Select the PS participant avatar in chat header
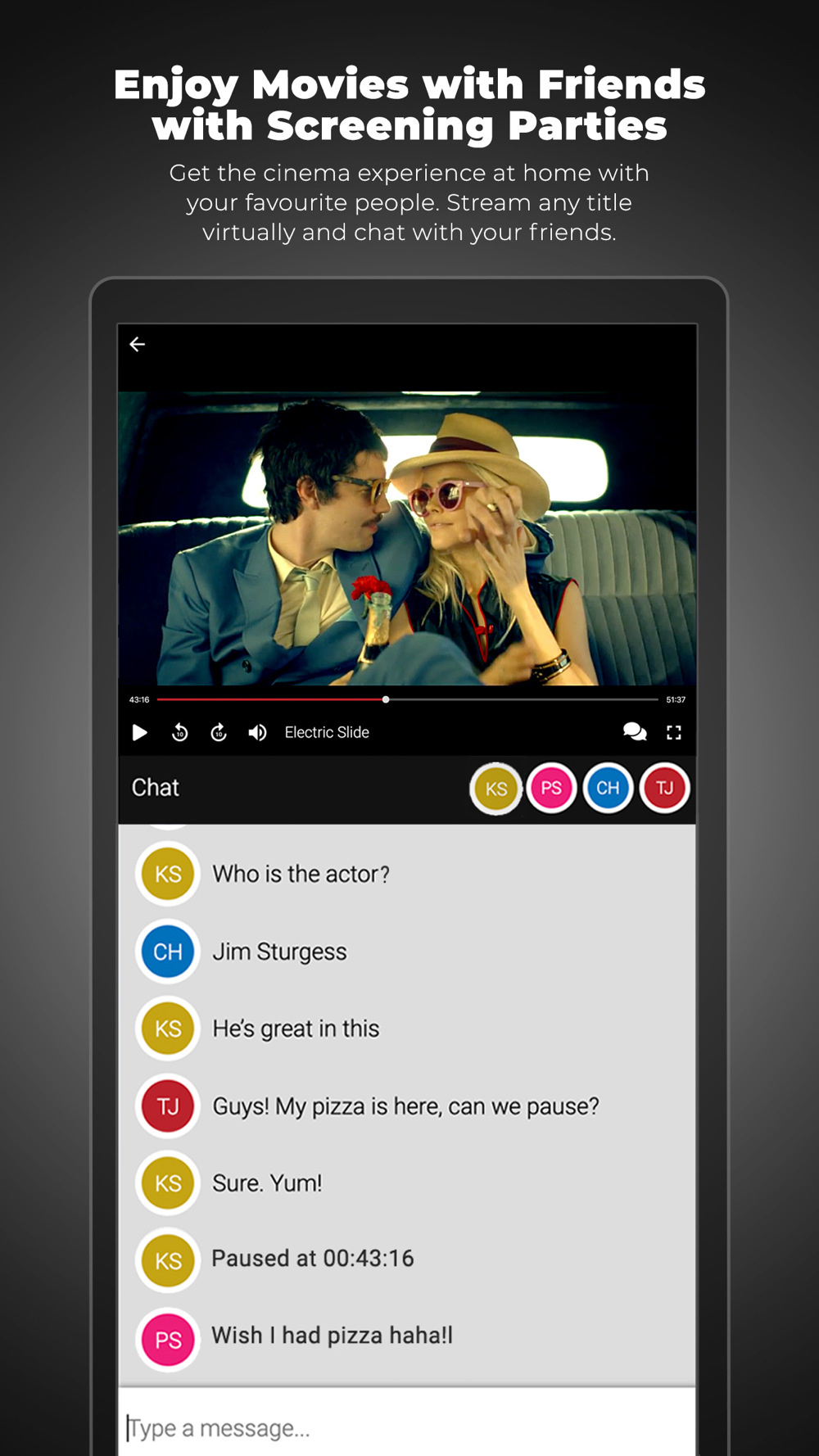 pos(551,788)
